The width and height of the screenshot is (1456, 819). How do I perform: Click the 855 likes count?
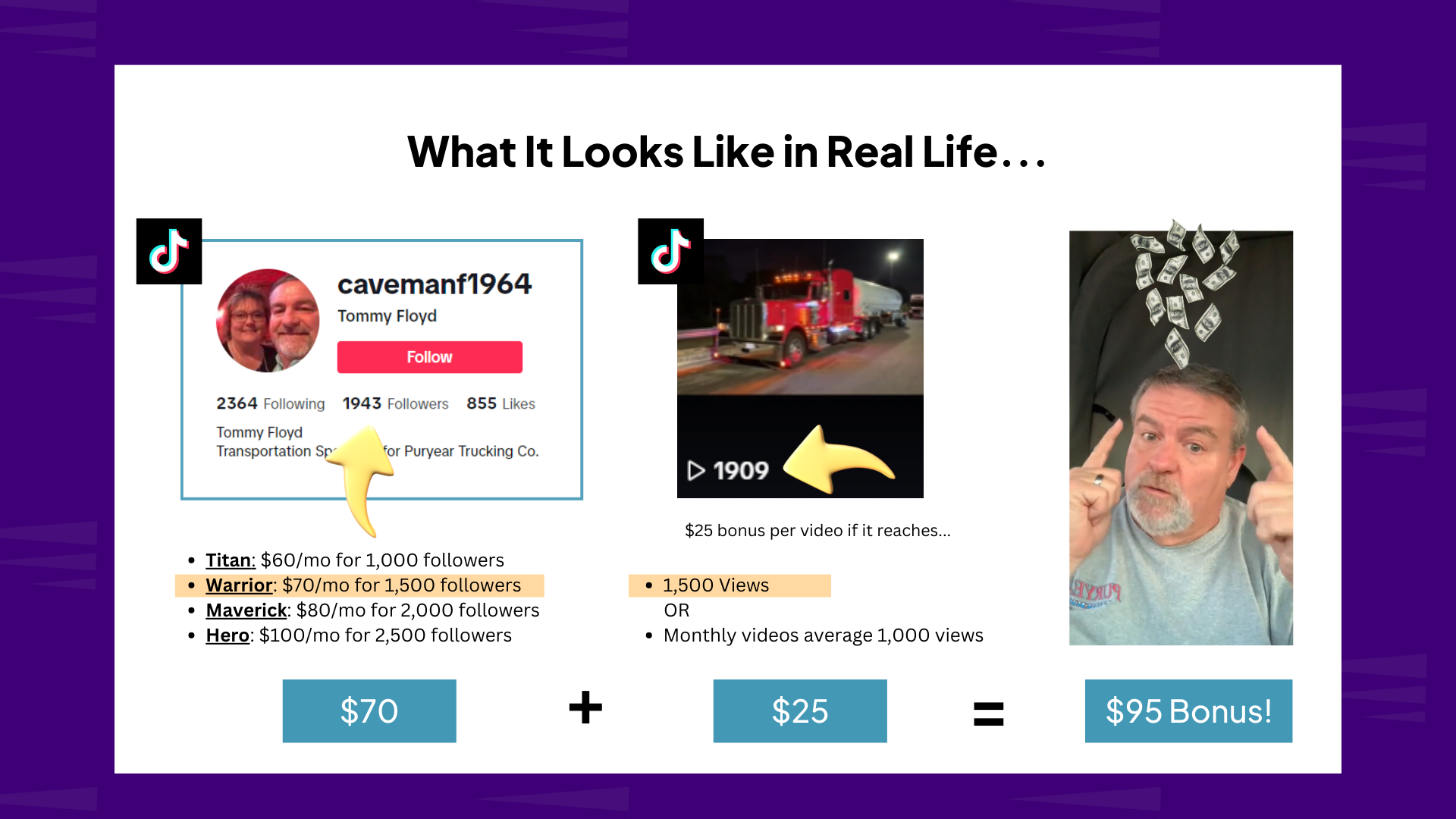click(492, 402)
